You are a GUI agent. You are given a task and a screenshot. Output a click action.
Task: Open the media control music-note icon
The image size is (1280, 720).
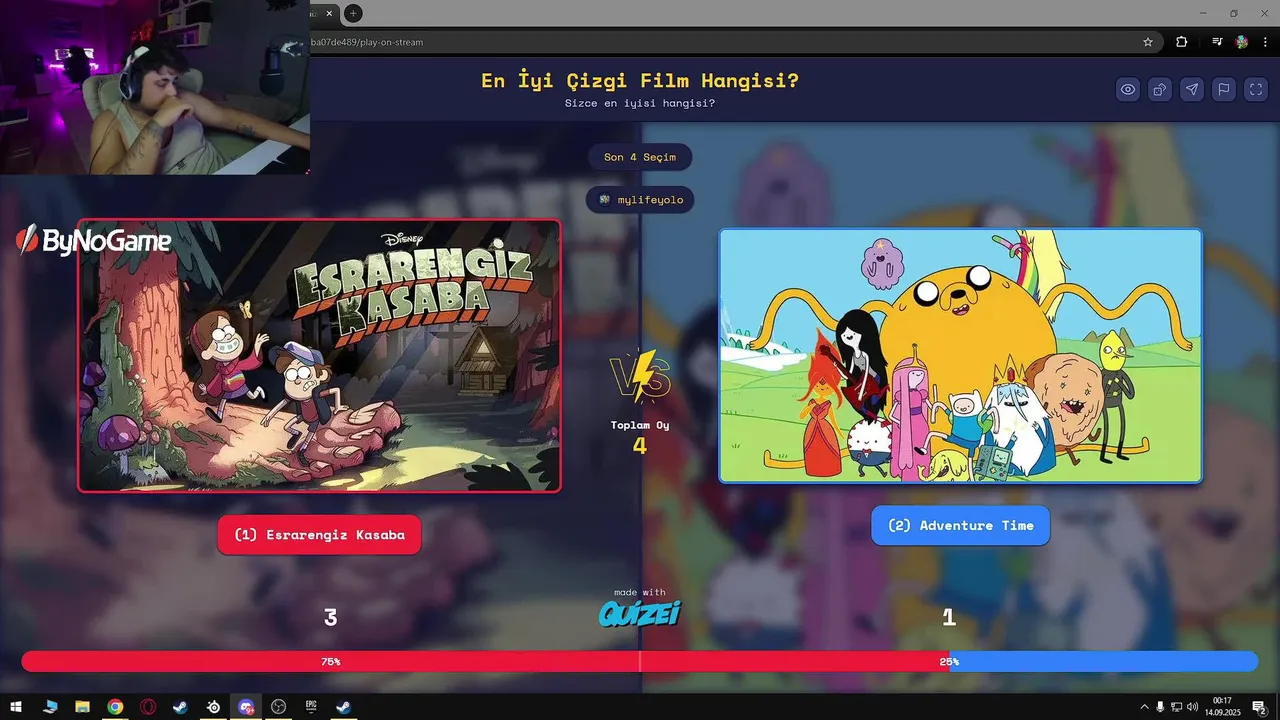pos(1217,42)
